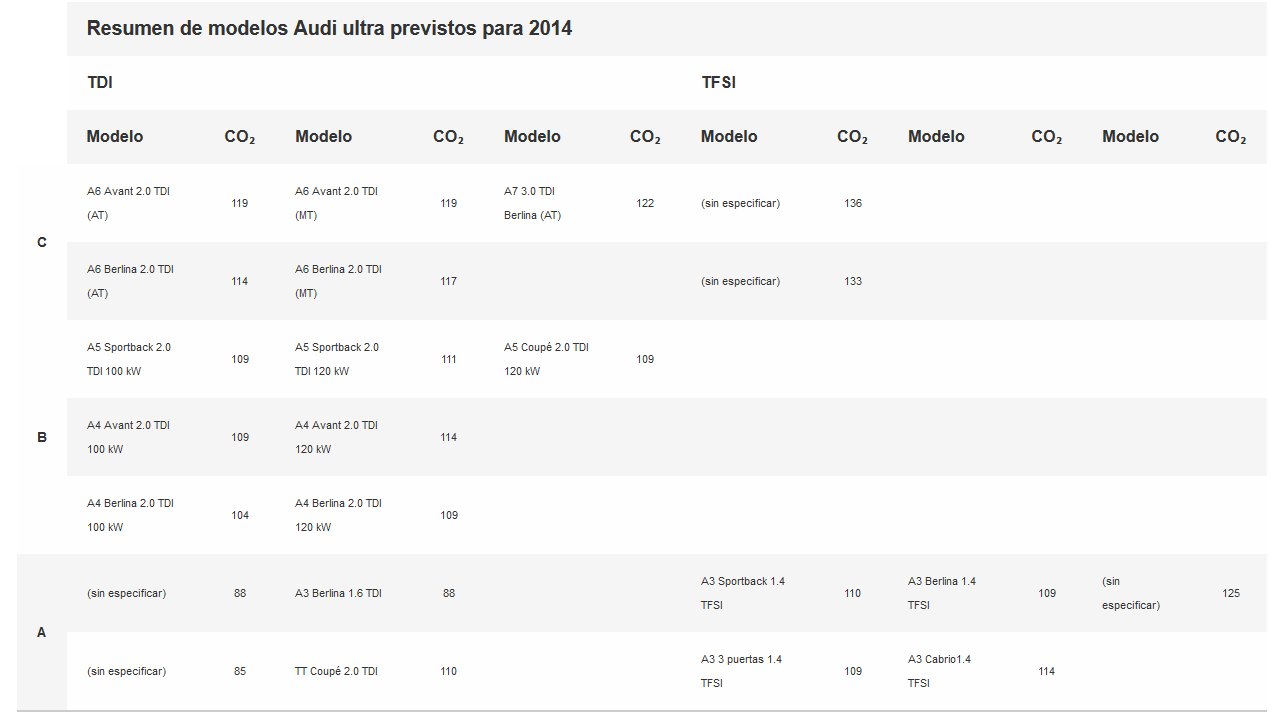
Task: Click the A3 Berlina 1.4 TFSI cell
Action: click(x=942, y=593)
